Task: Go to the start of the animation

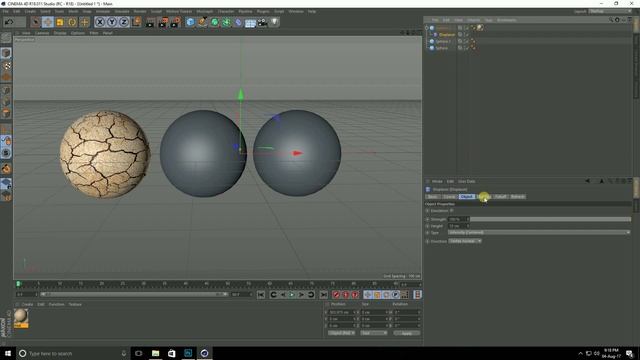Action: click(261, 295)
